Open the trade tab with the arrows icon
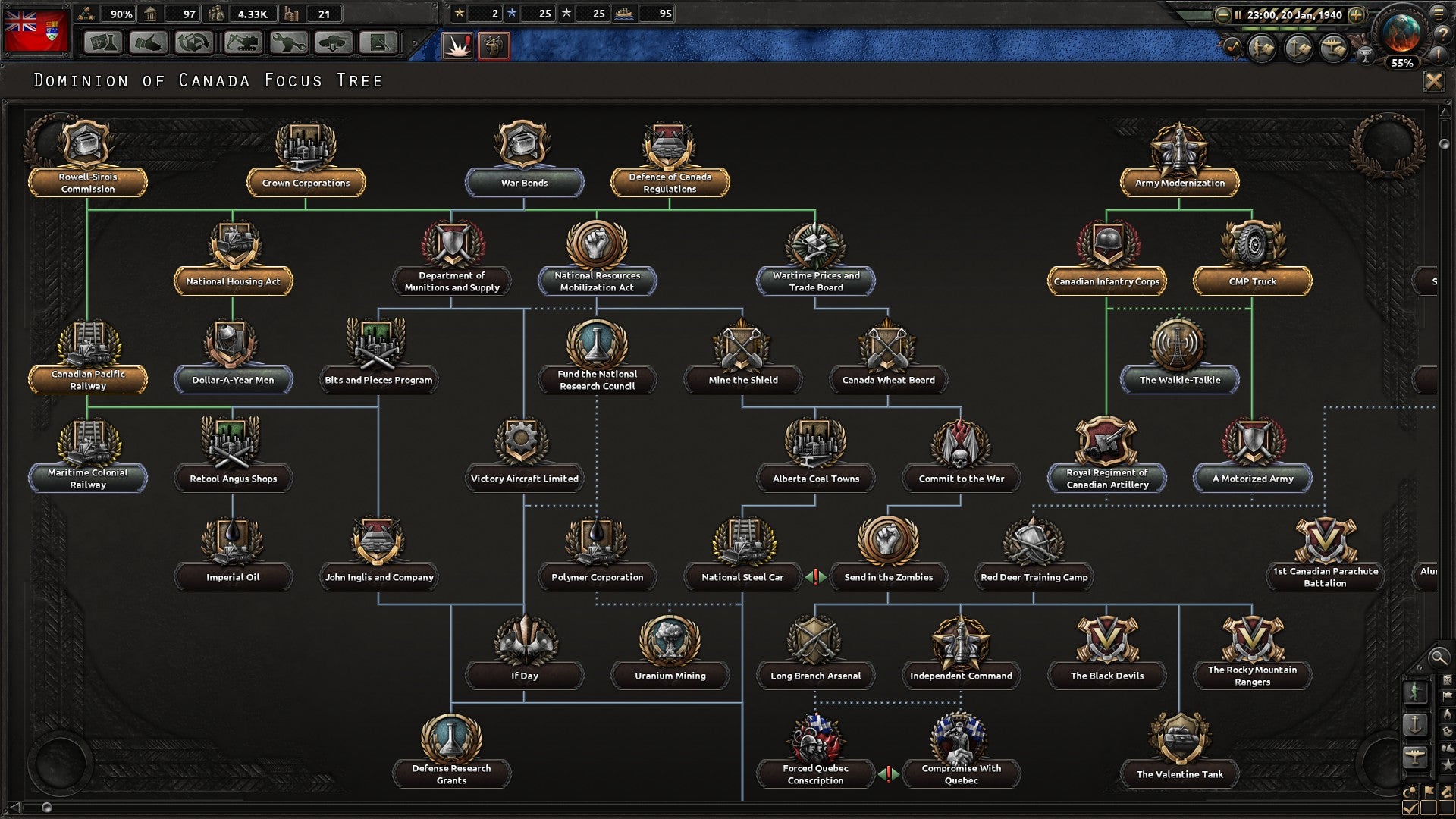 194,43
